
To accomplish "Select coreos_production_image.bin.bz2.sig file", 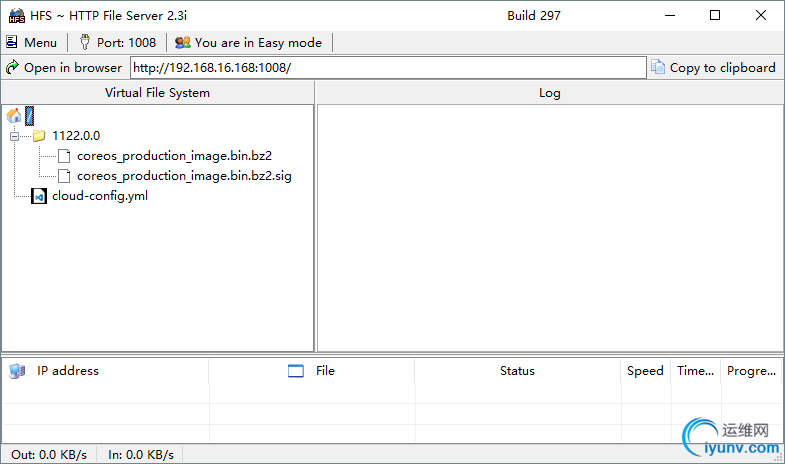I will pyautogui.click(x=184, y=176).
